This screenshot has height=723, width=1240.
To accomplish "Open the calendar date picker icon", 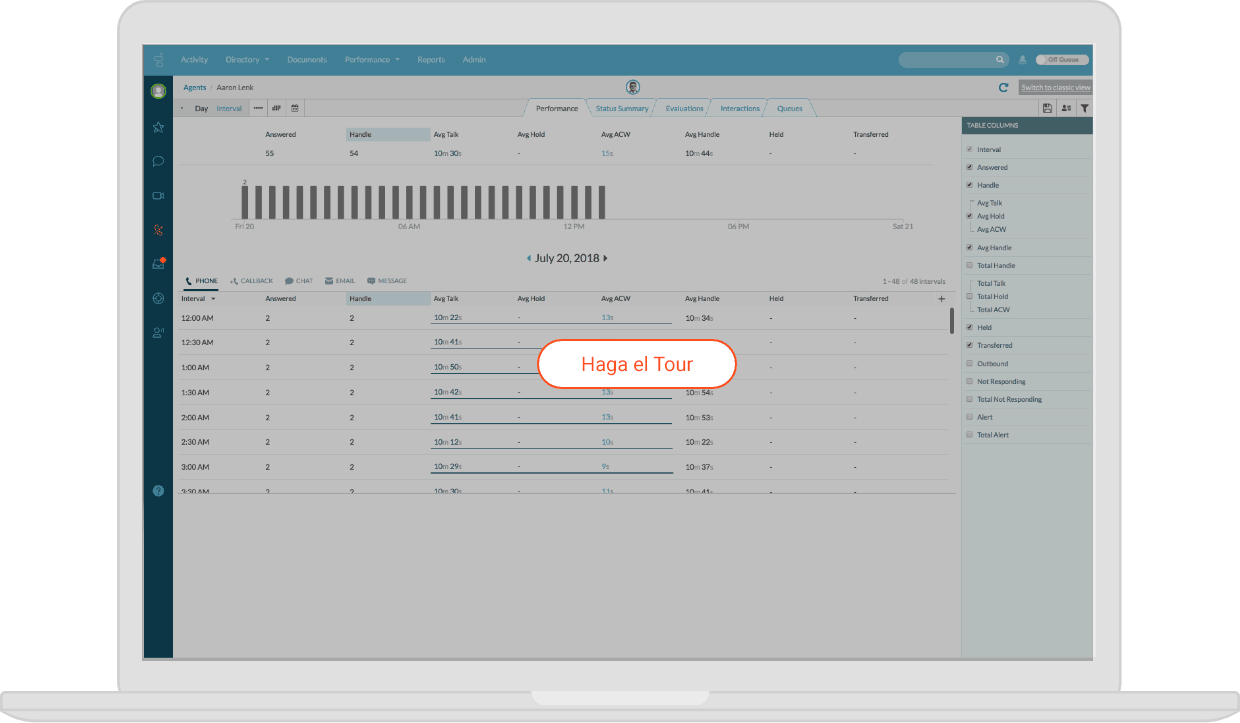I will point(295,109).
